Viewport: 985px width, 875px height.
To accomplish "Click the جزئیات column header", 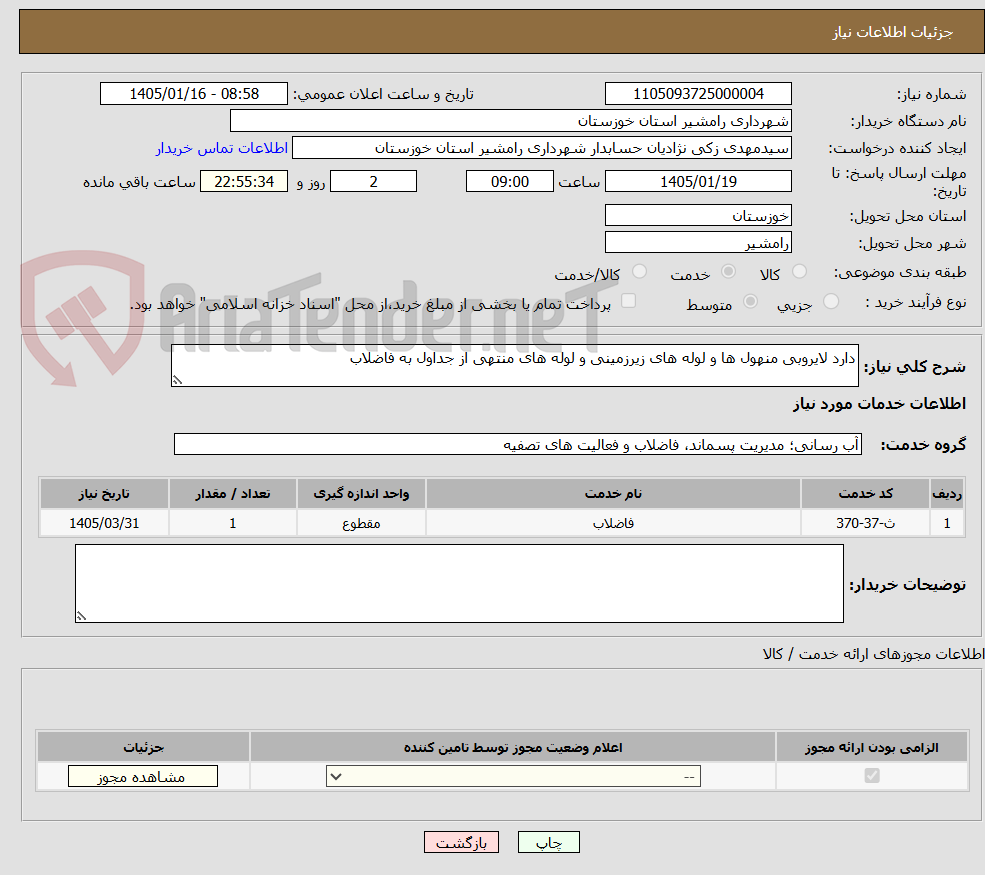I will coord(143,747).
